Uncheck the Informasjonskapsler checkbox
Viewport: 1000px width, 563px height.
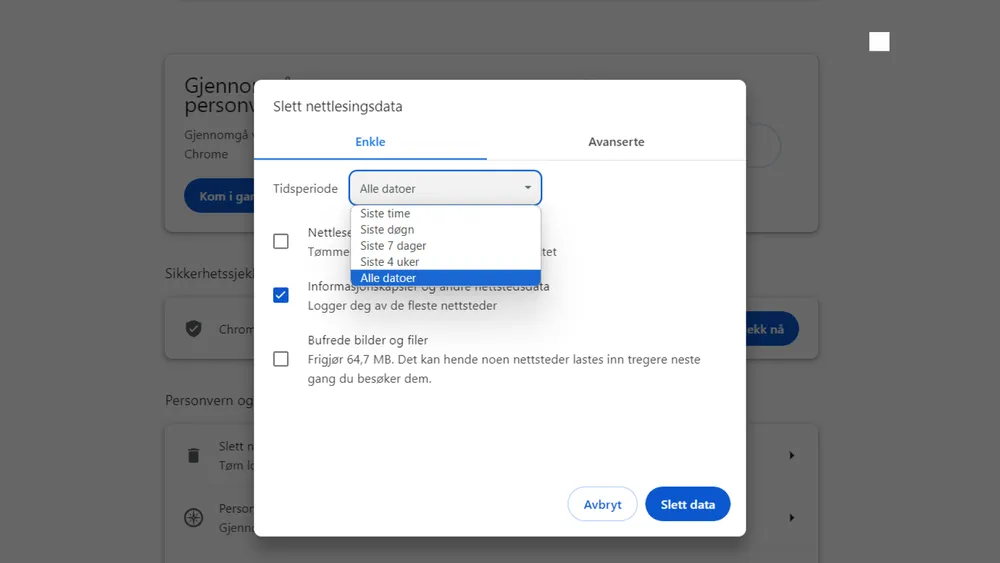281,295
